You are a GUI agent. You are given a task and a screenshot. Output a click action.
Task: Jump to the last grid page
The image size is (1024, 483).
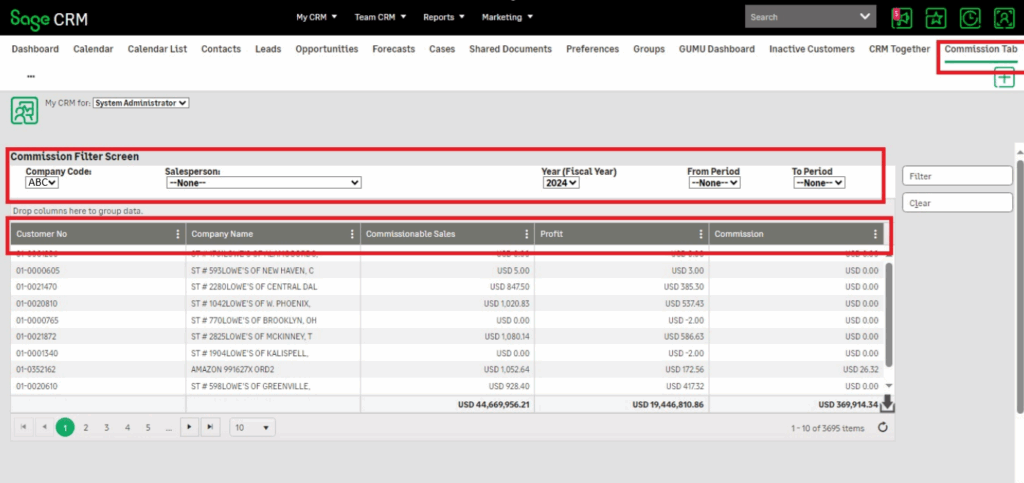tap(210, 427)
